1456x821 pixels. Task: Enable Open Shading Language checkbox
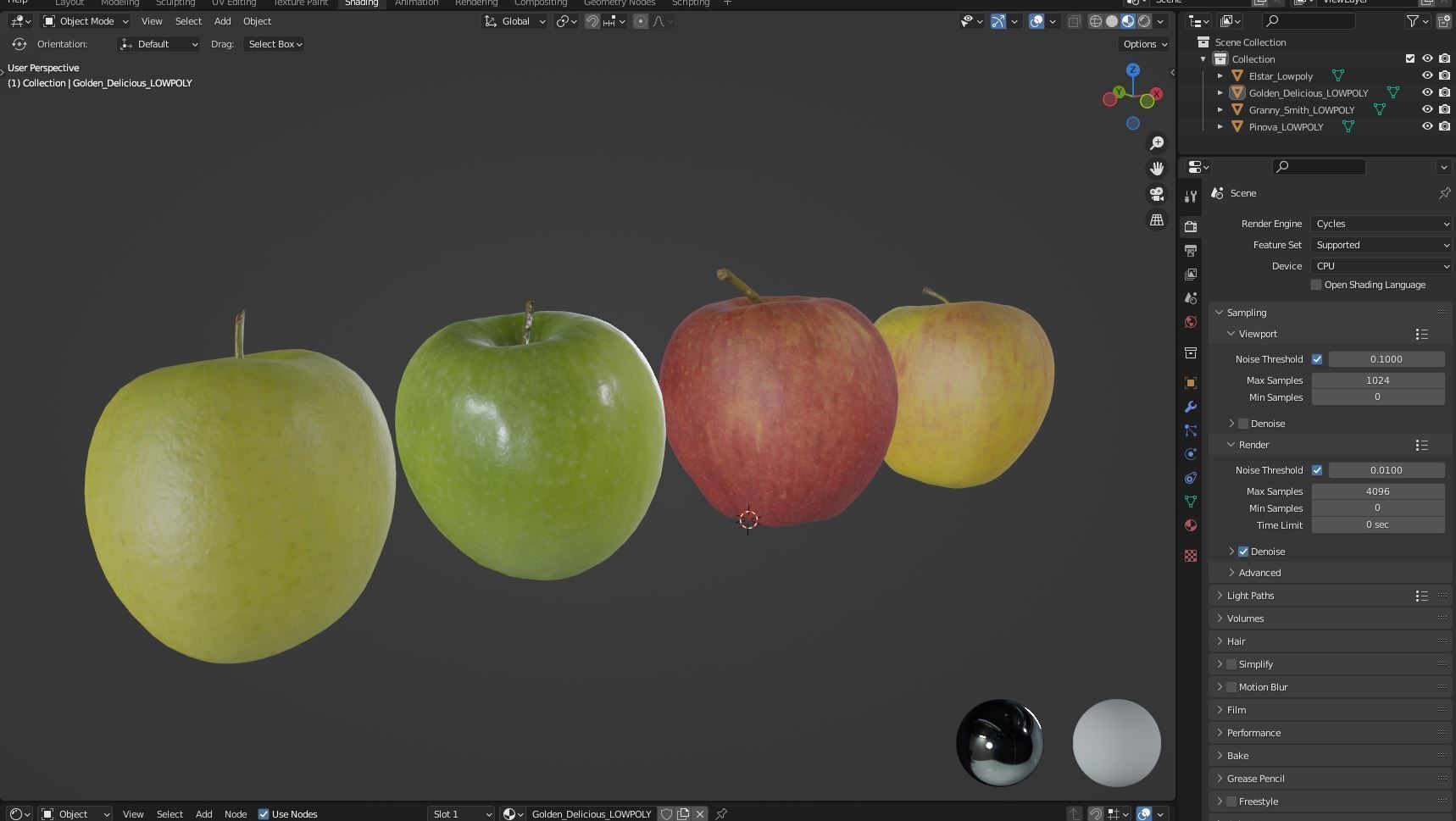[1316, 285]
